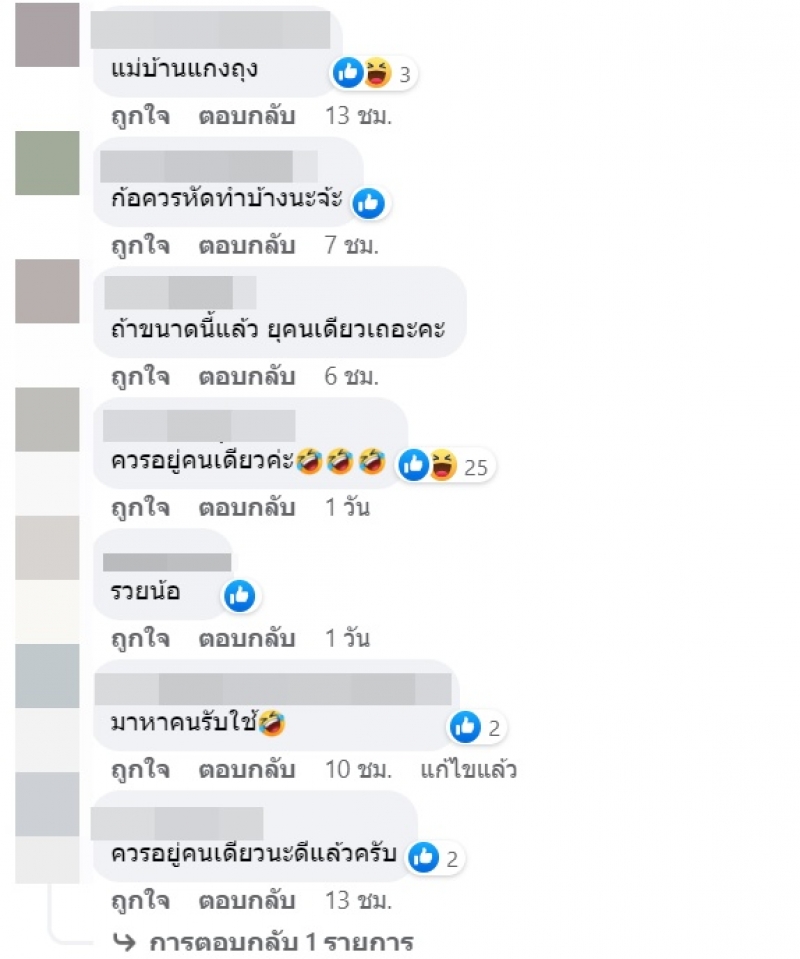
Task: Click the like reaction beside the count 25
Action: 414,465
